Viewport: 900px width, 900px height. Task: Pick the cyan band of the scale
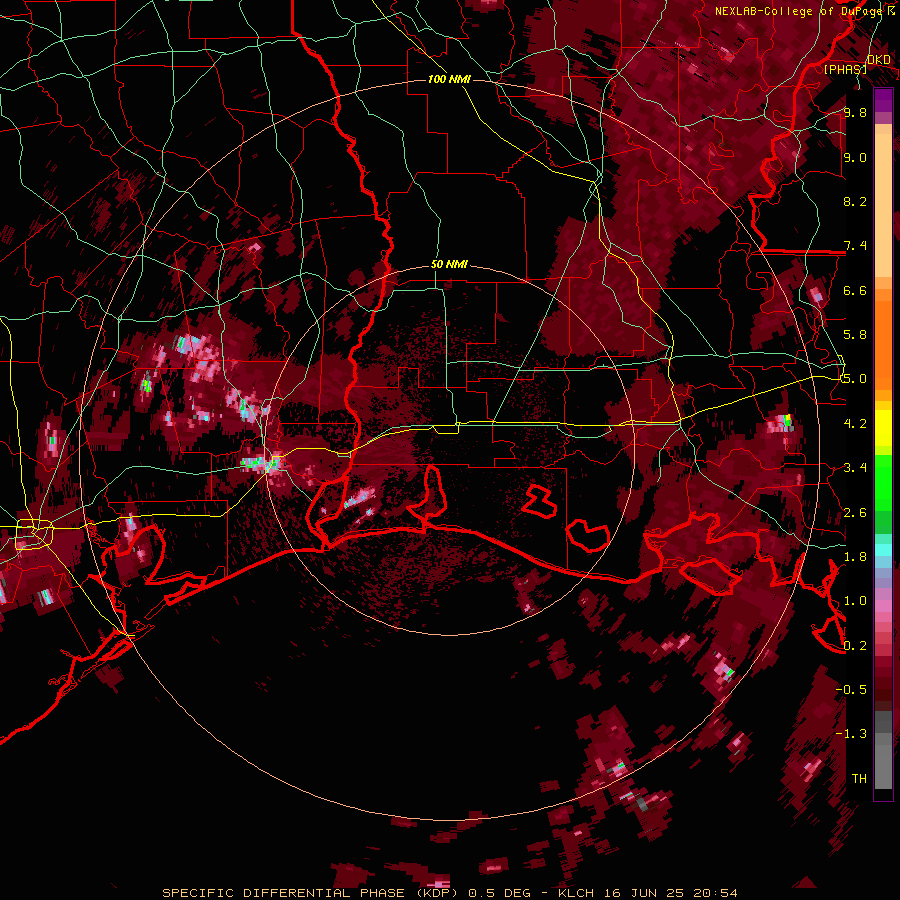883,550
